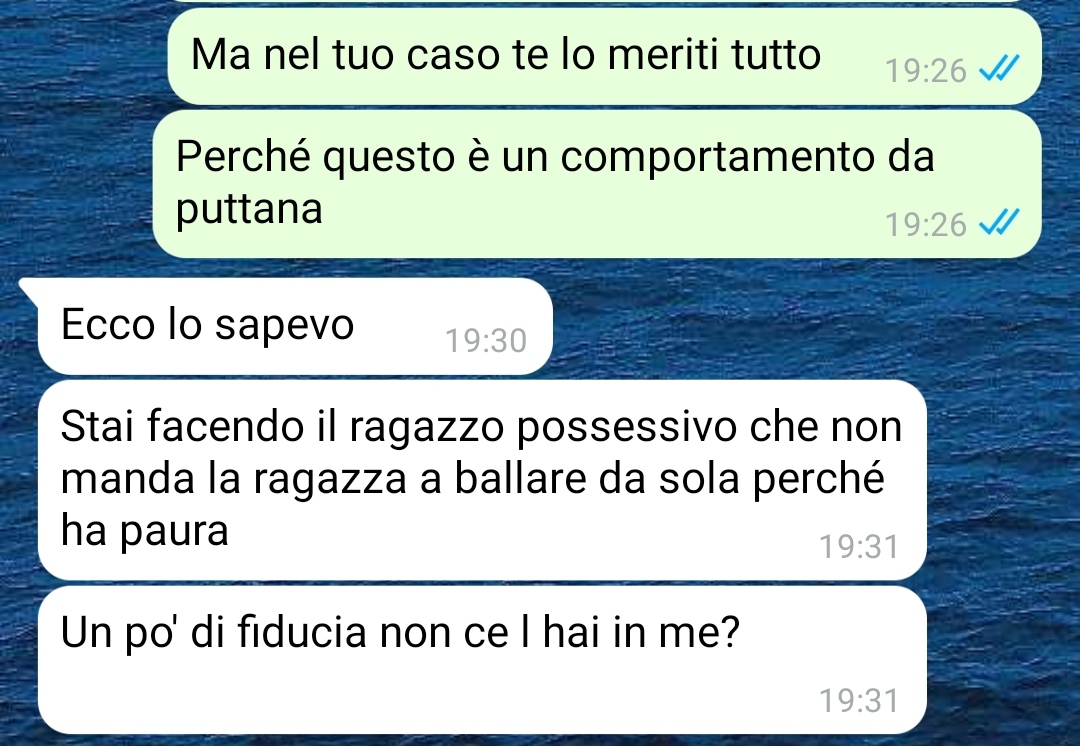Select the message 'Ma nel tuo caso te lo meriti tutto'
1080x746 pixels.
pyautogui.click(x=604, y=56)
